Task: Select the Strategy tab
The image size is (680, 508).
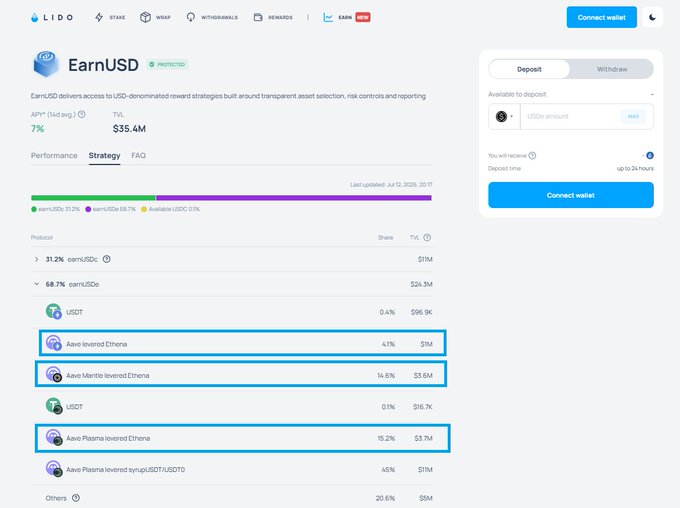Action: click(x=105, y=155)
